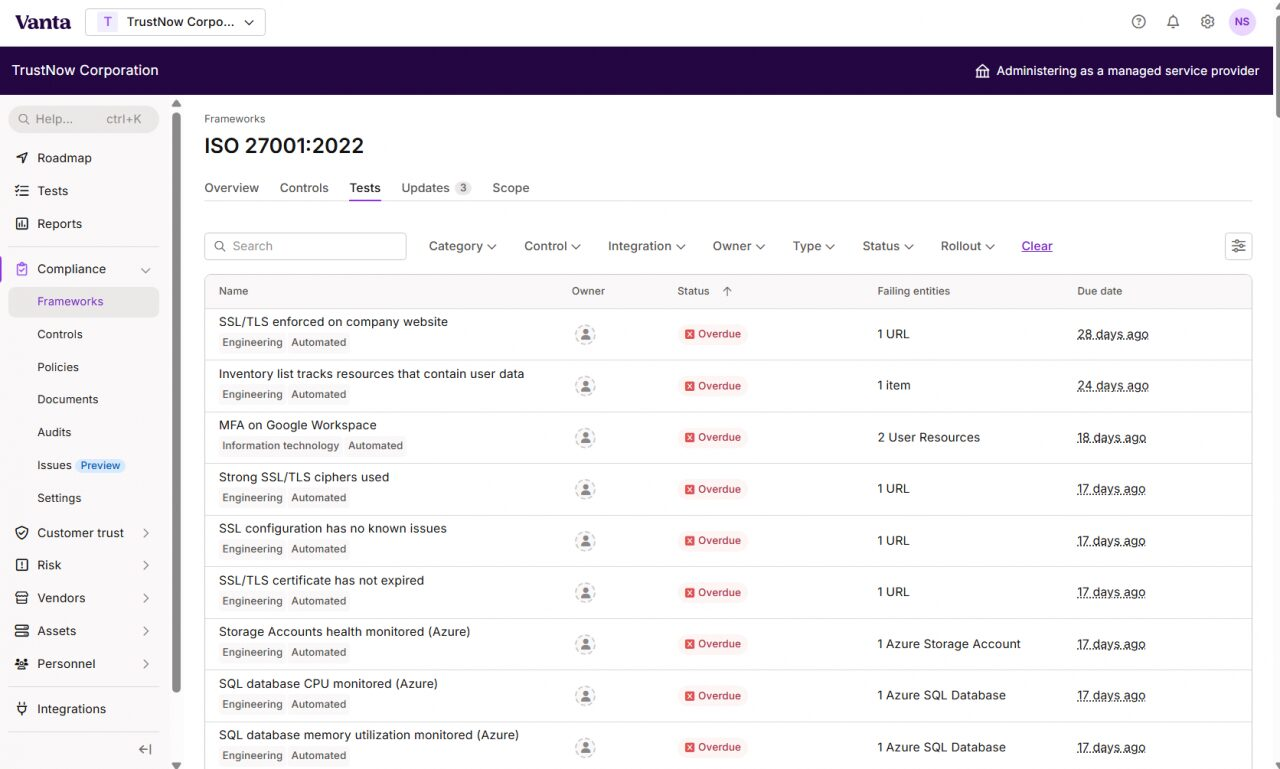Open the SSL/TLS enforced on company website test
Image resolution: width=1280 pixels, height=769 pixels.
pyautogui.click(x=333, y=322)
